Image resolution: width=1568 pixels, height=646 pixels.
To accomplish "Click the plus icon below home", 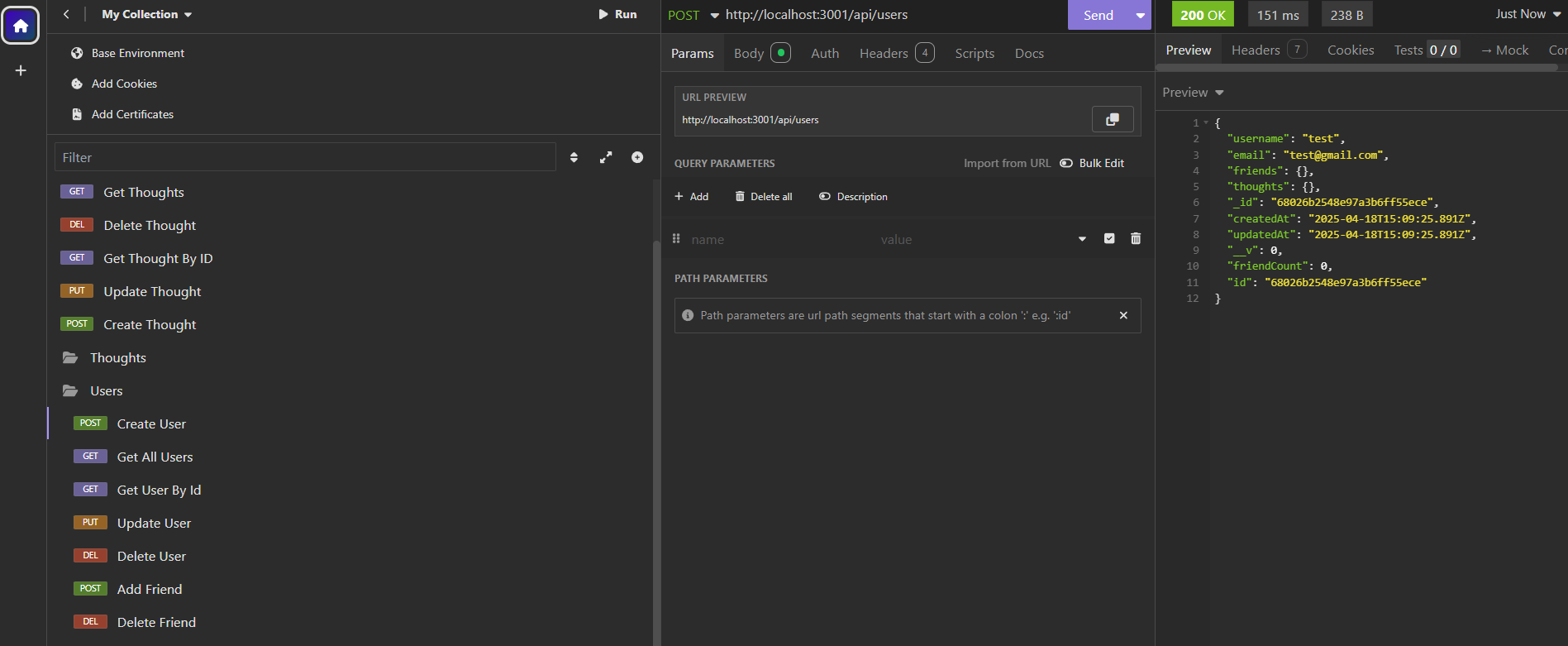I will point(21,71).
